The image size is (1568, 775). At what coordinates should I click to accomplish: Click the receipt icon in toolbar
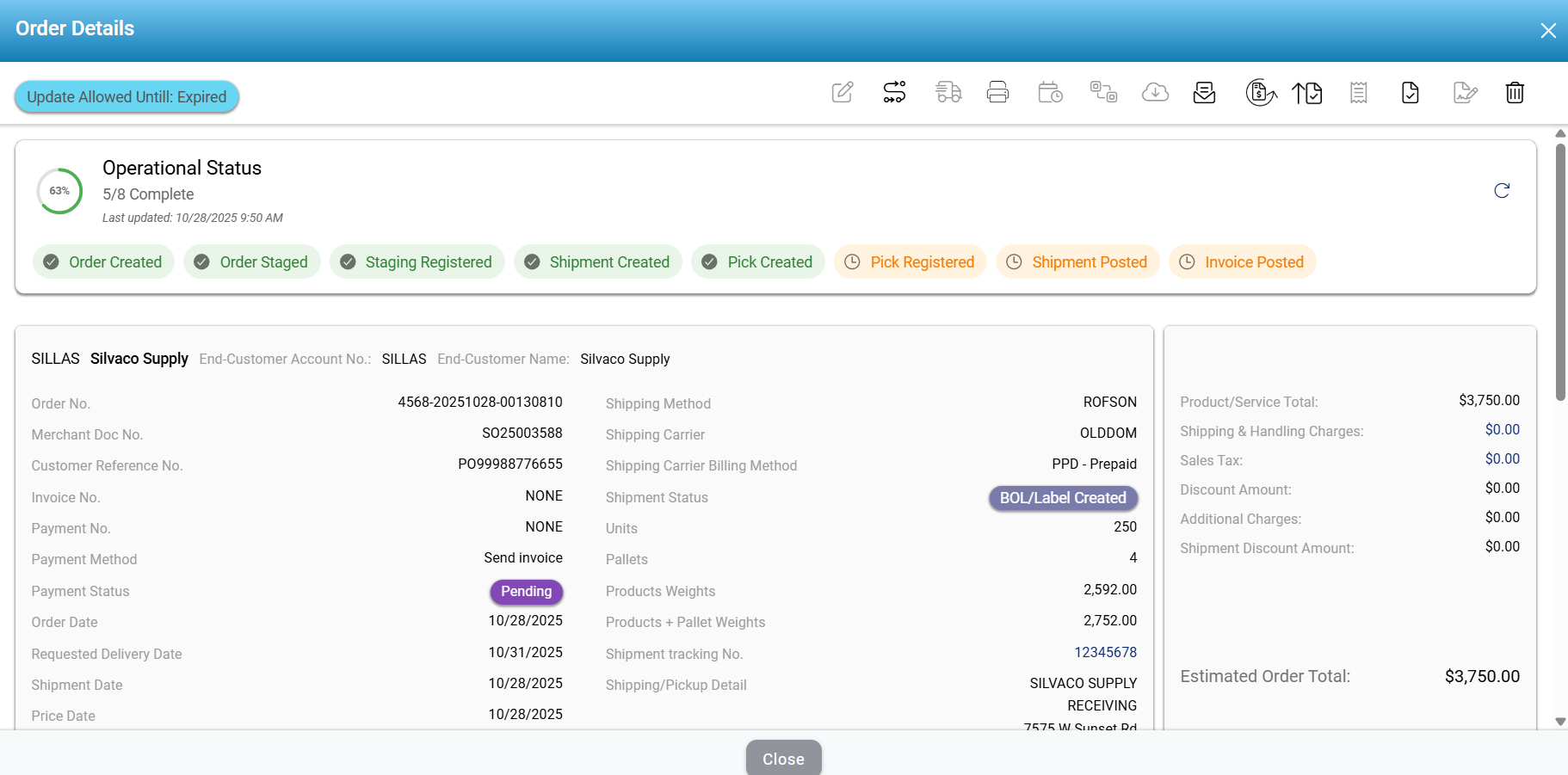coord(1359,92)
